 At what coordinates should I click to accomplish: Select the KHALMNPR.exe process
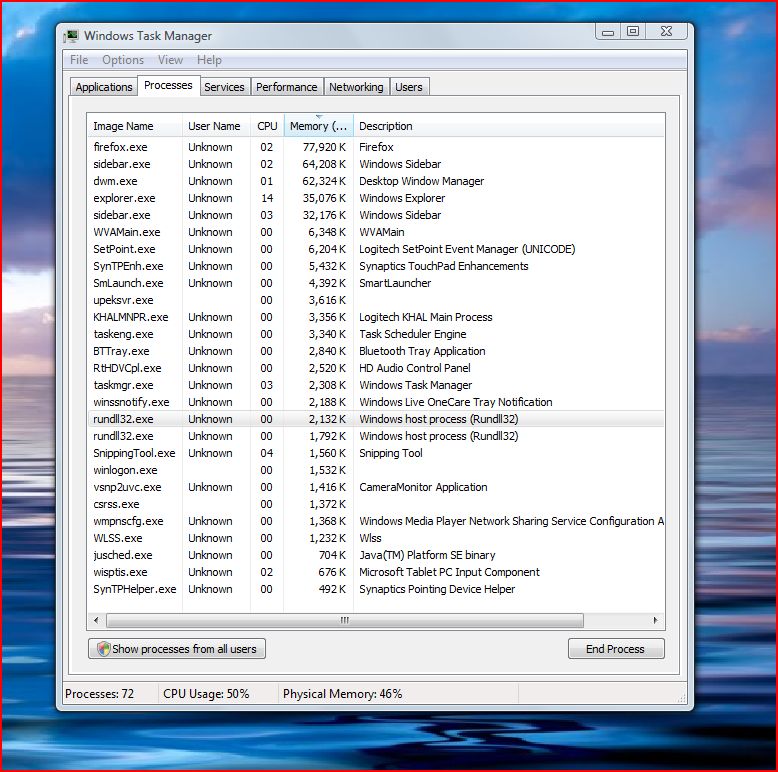coord(376,317)
